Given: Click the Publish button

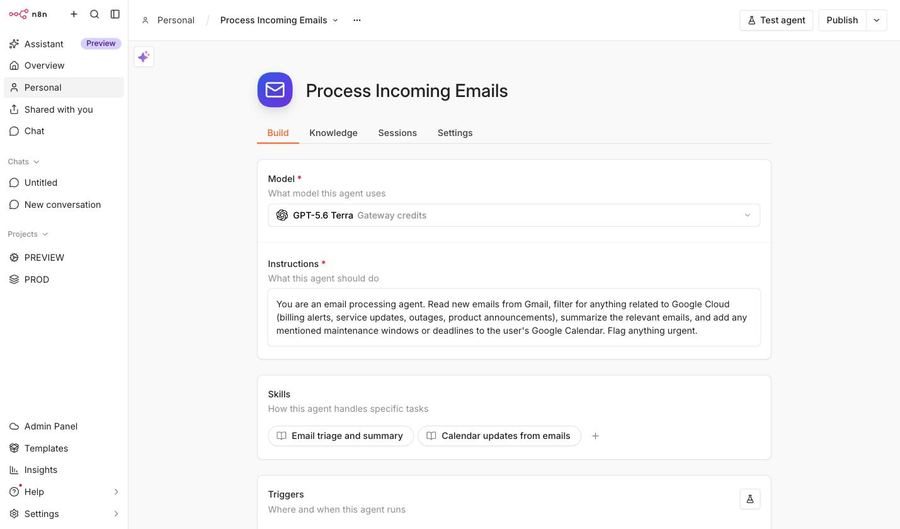Looking at the screenshot, I should (x=841, y=20).
